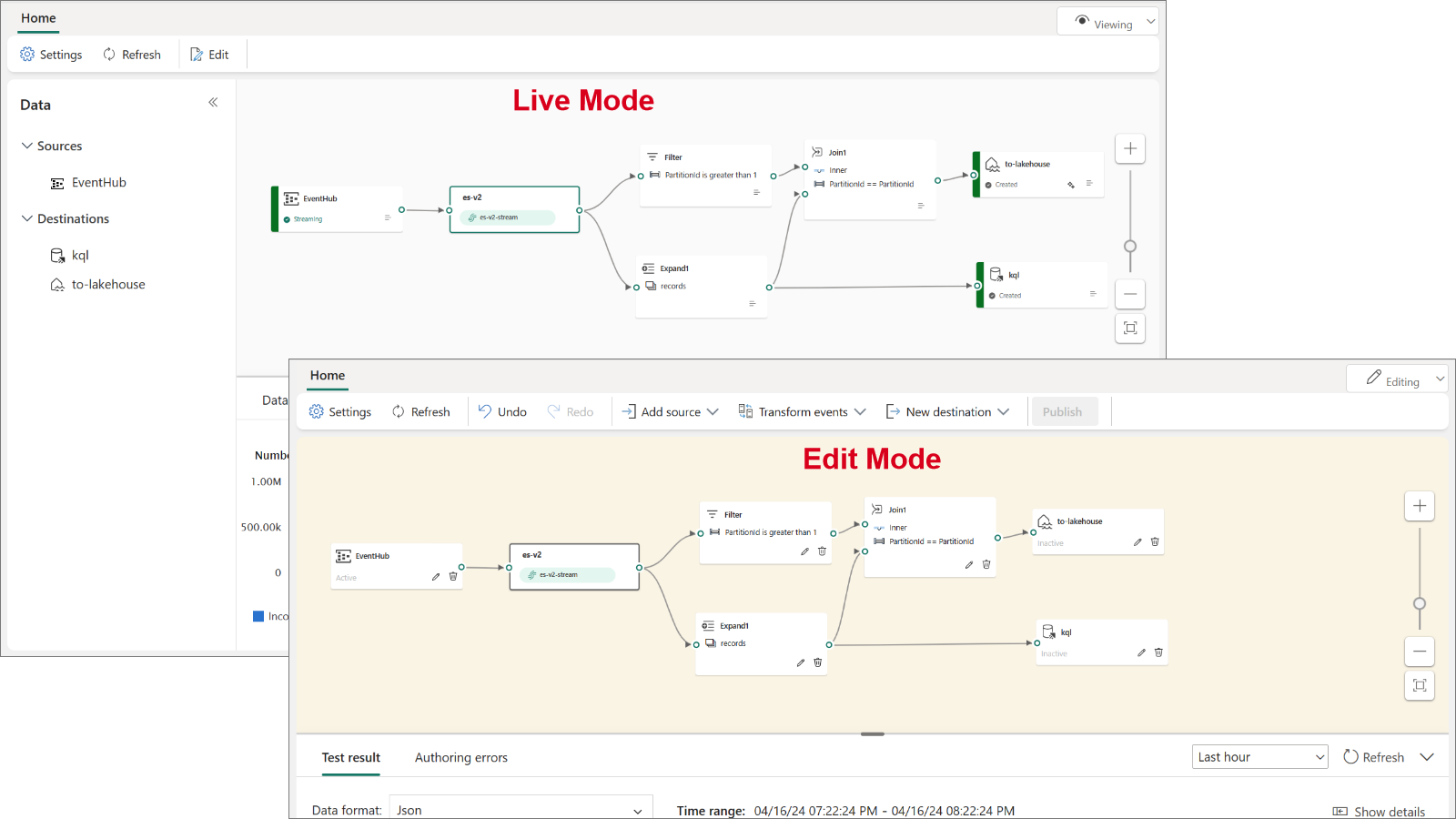
Task: Click Refresh in the Test result panel
Action: pyautogui.click(x=1374, y=757)
